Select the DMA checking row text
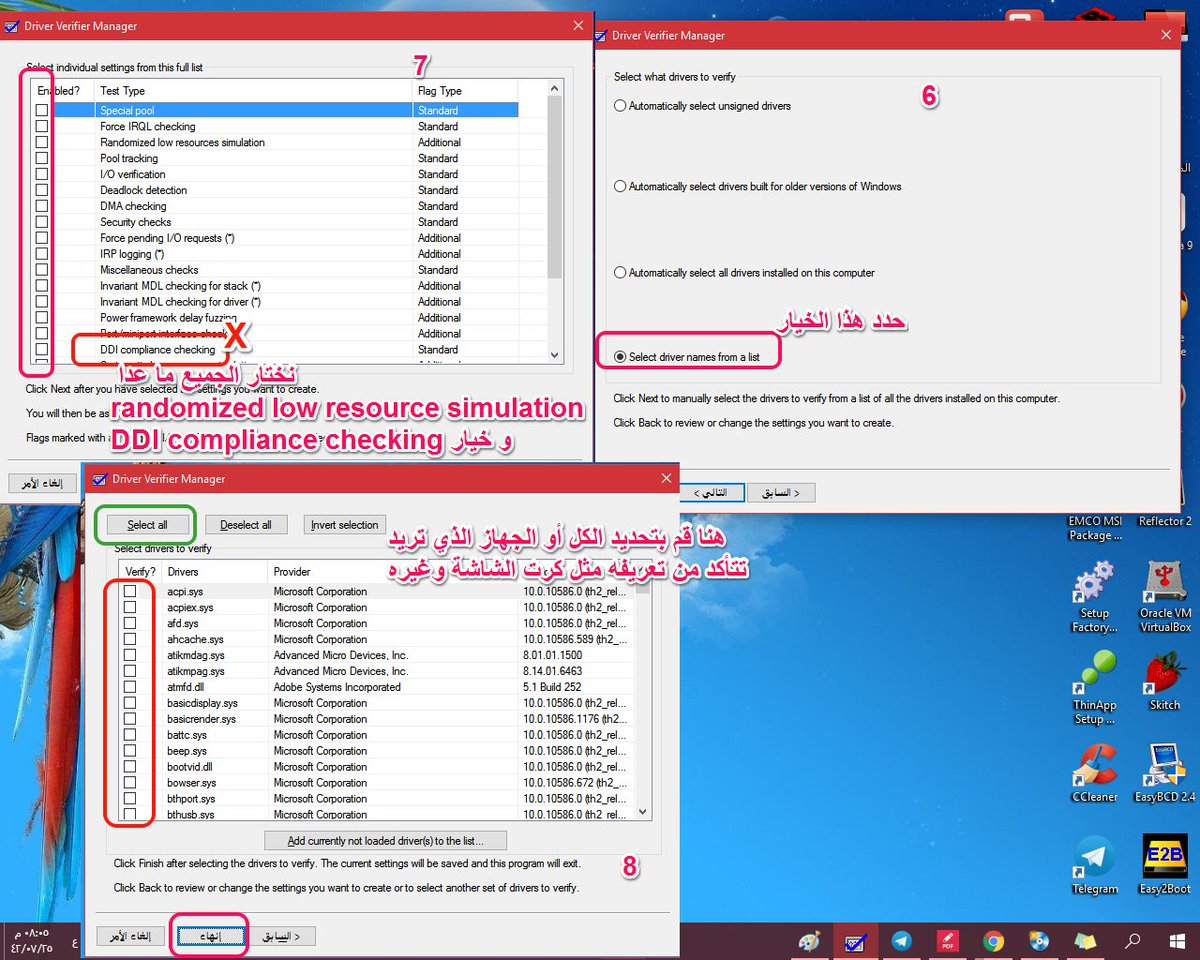Screen dimensions: 1200x960 point(133,206)
